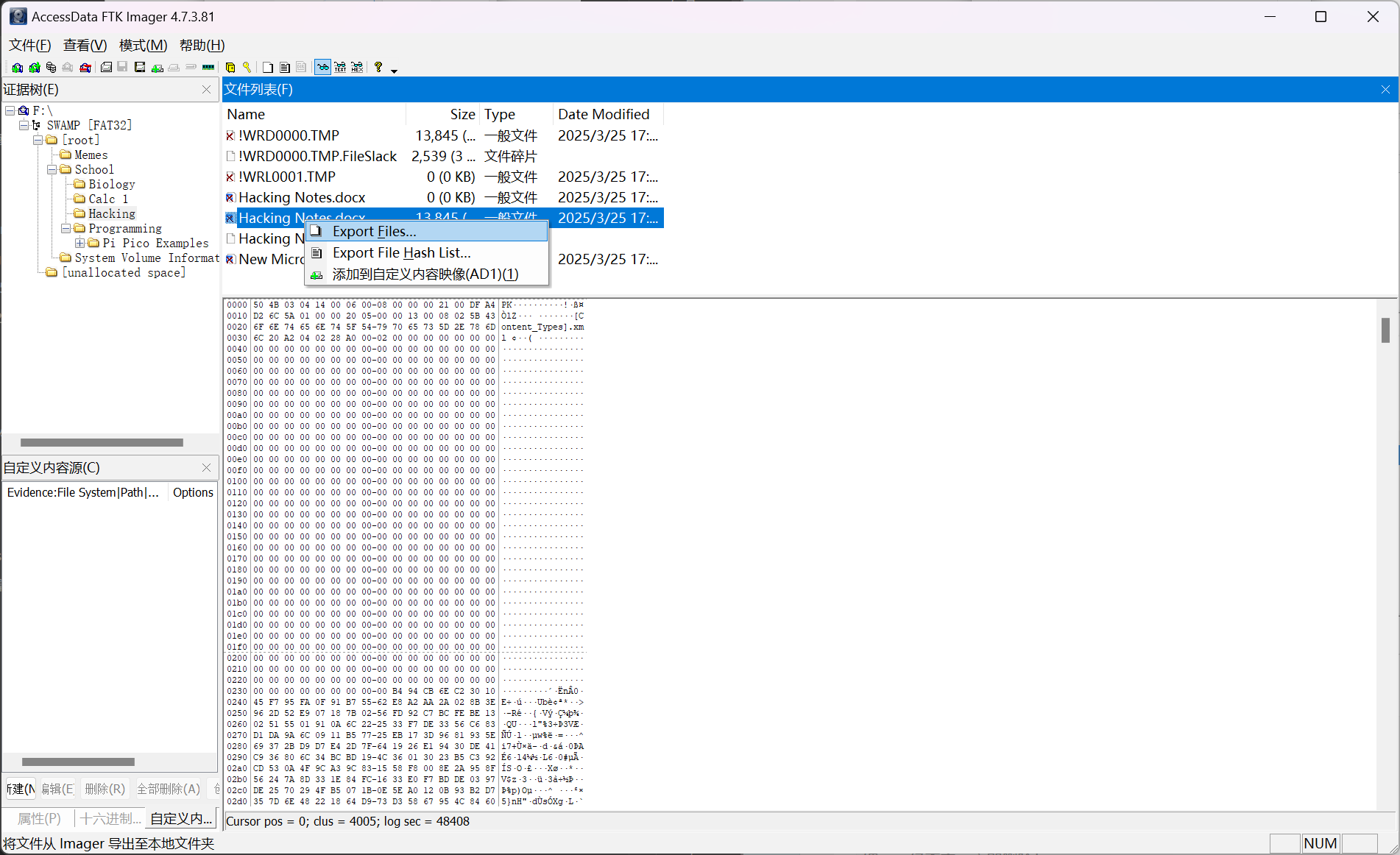Click the Detect EFS Encryption key icon
The width and height of the screenshot is (1400, 855).
(247, 68)
